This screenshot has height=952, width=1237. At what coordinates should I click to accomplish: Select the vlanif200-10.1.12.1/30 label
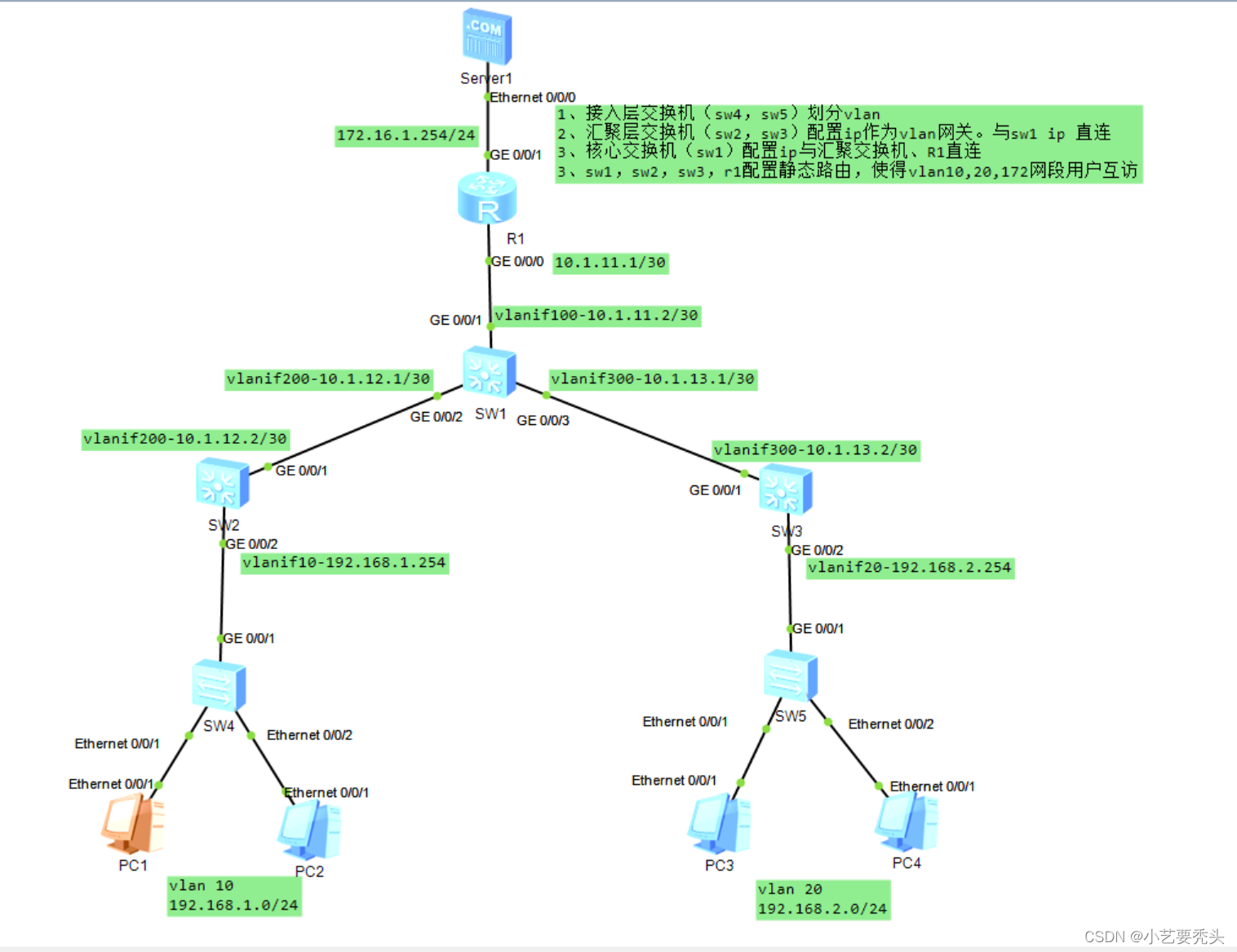pos(328,379)
